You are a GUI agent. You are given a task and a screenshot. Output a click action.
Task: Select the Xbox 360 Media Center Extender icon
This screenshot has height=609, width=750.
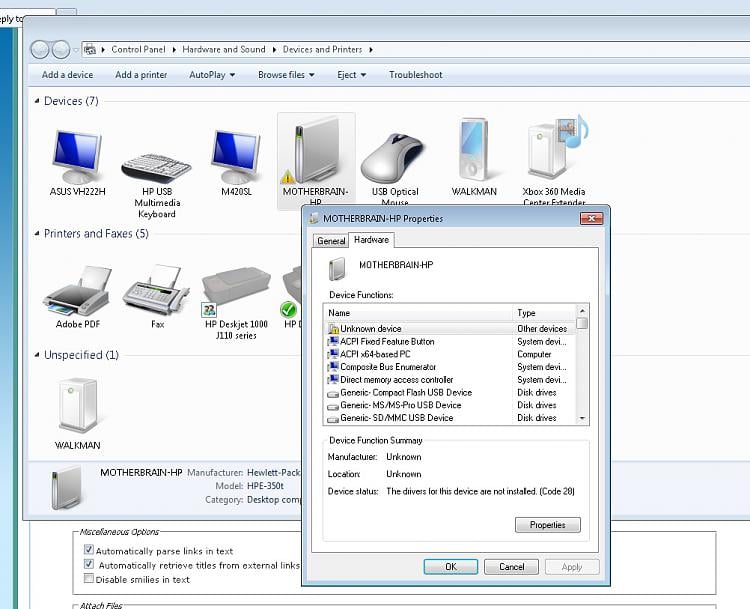point(557,147)
